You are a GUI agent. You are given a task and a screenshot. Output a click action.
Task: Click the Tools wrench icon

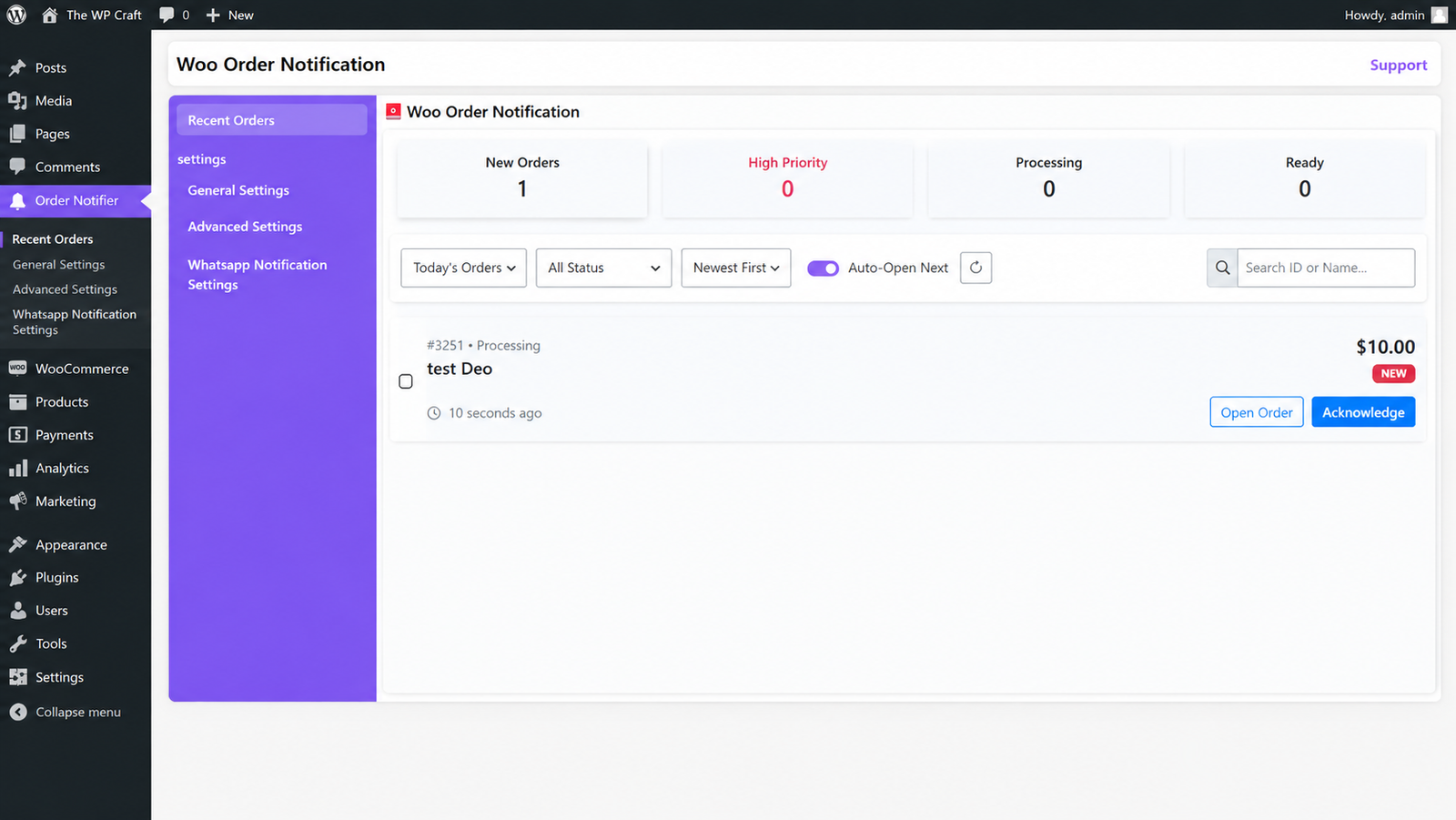pos(17,643)
